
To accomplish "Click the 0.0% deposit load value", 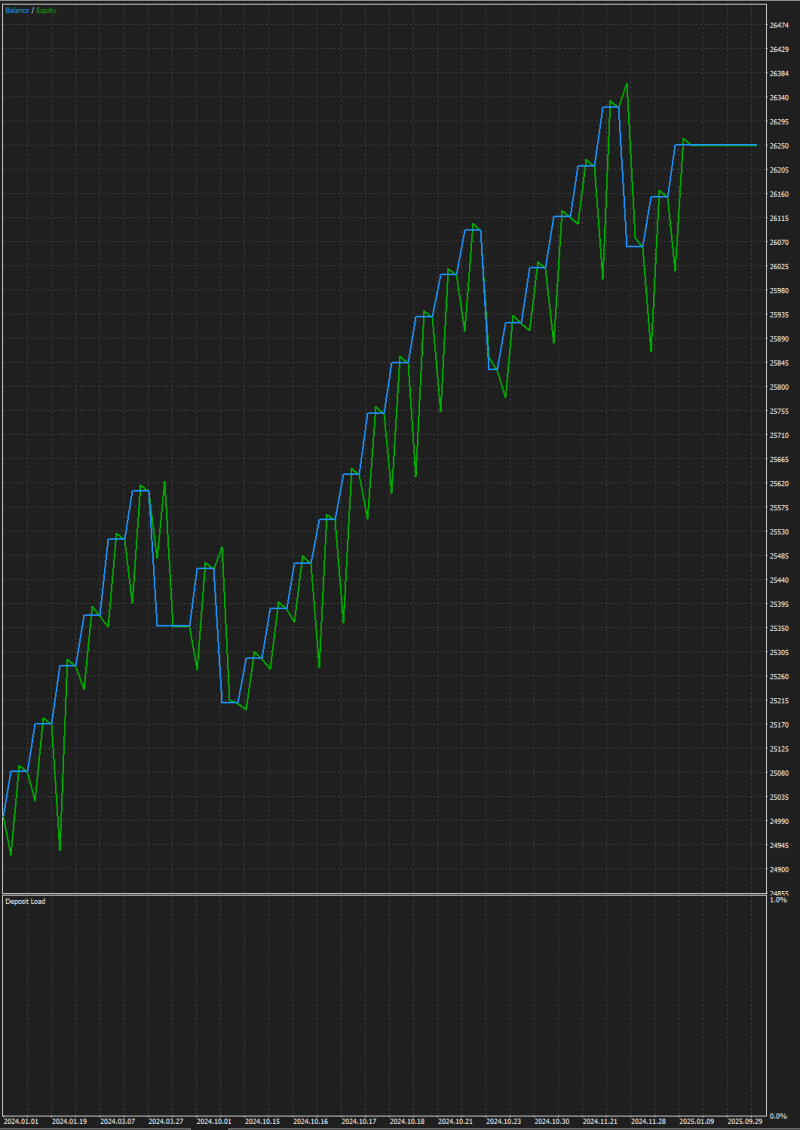I will point(778,1116).
